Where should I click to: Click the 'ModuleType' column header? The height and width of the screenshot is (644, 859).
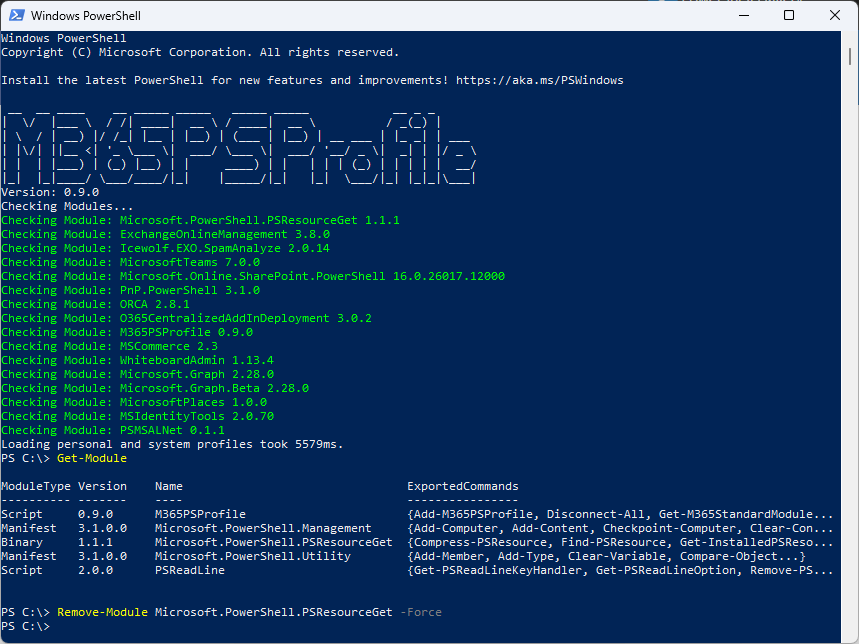[x=36, y=486]
